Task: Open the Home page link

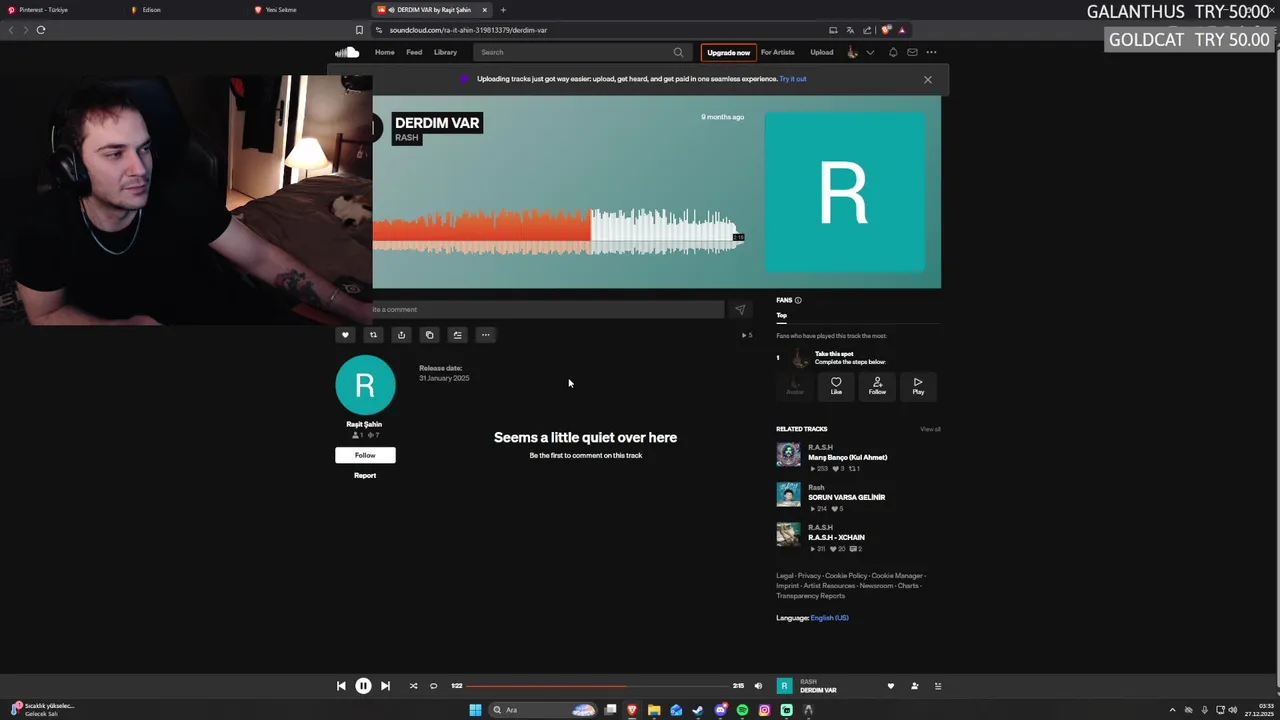Action: (x=384, y=52)
